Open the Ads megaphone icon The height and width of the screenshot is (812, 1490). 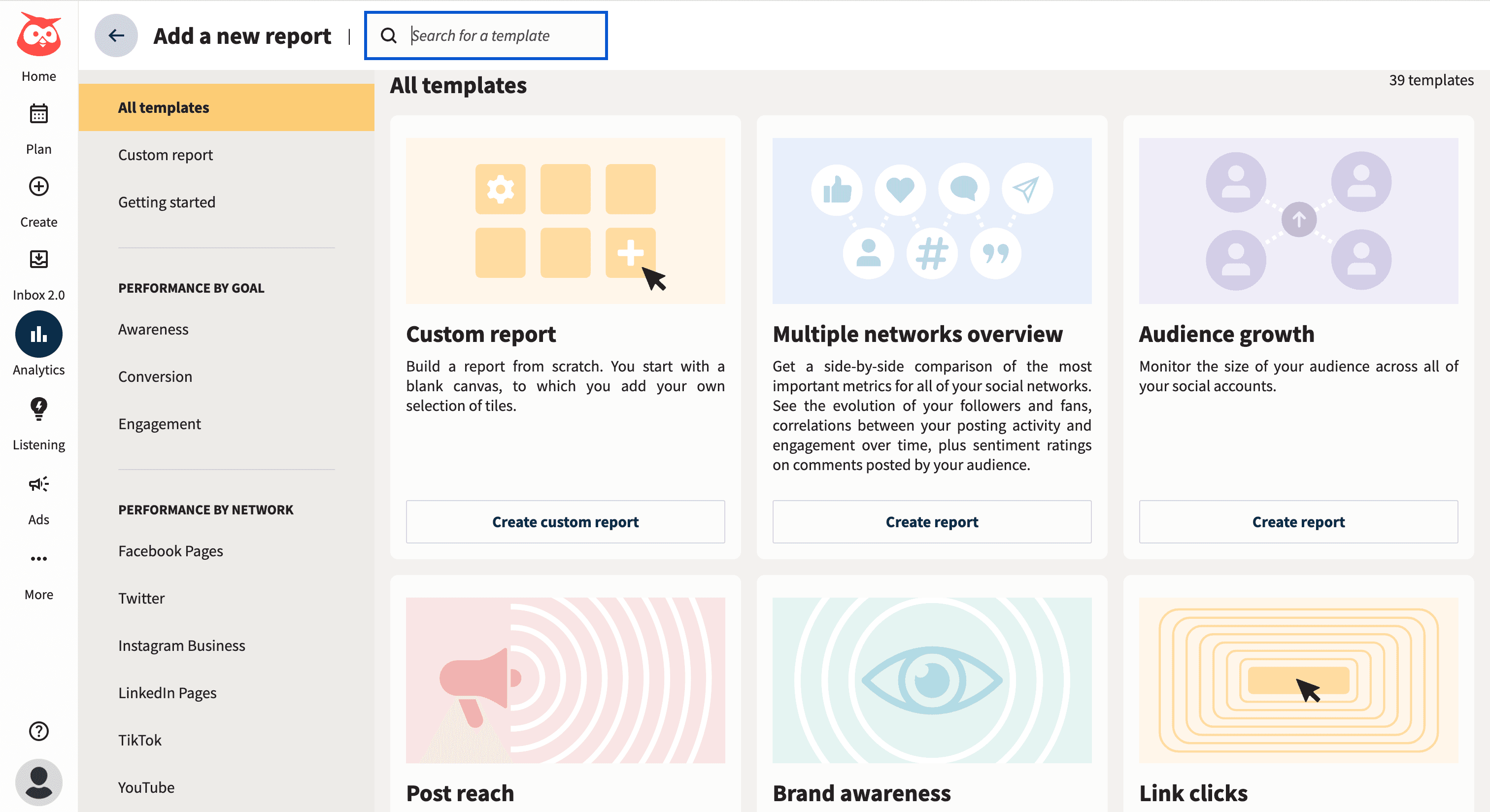click(39, 483)
